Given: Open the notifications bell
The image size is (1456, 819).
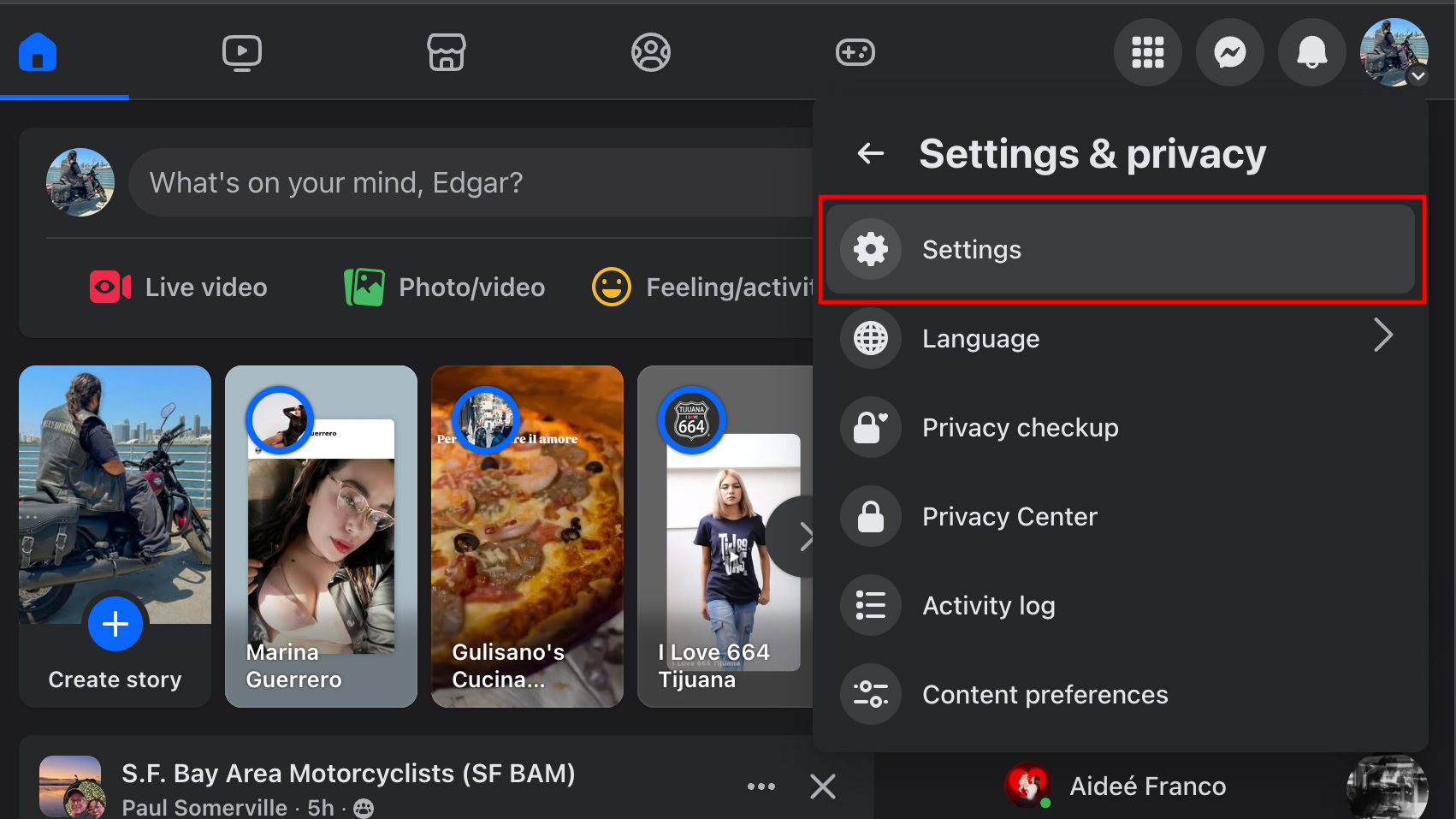Looking at the screenshot, I should point(1312,52).
